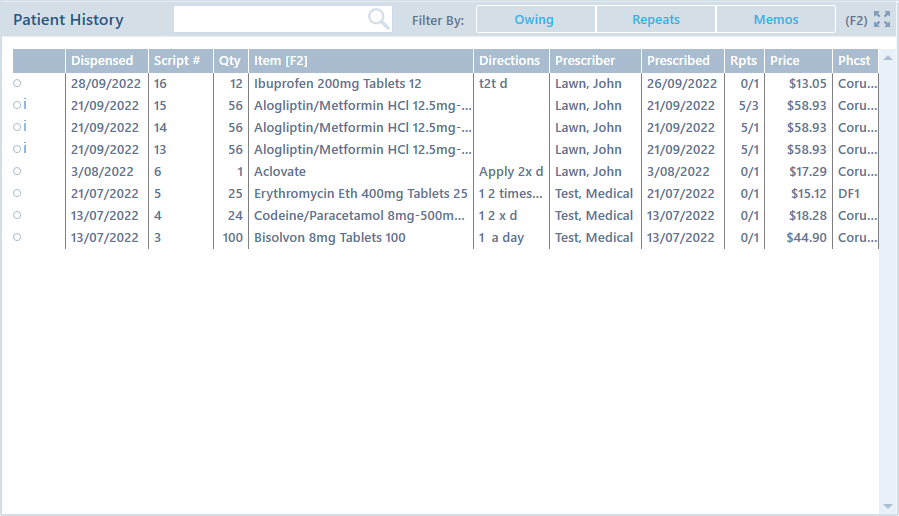The image size is (899, 516).
Task: Click the expand to fullscreen icon
Action: (x=882, y=19)
